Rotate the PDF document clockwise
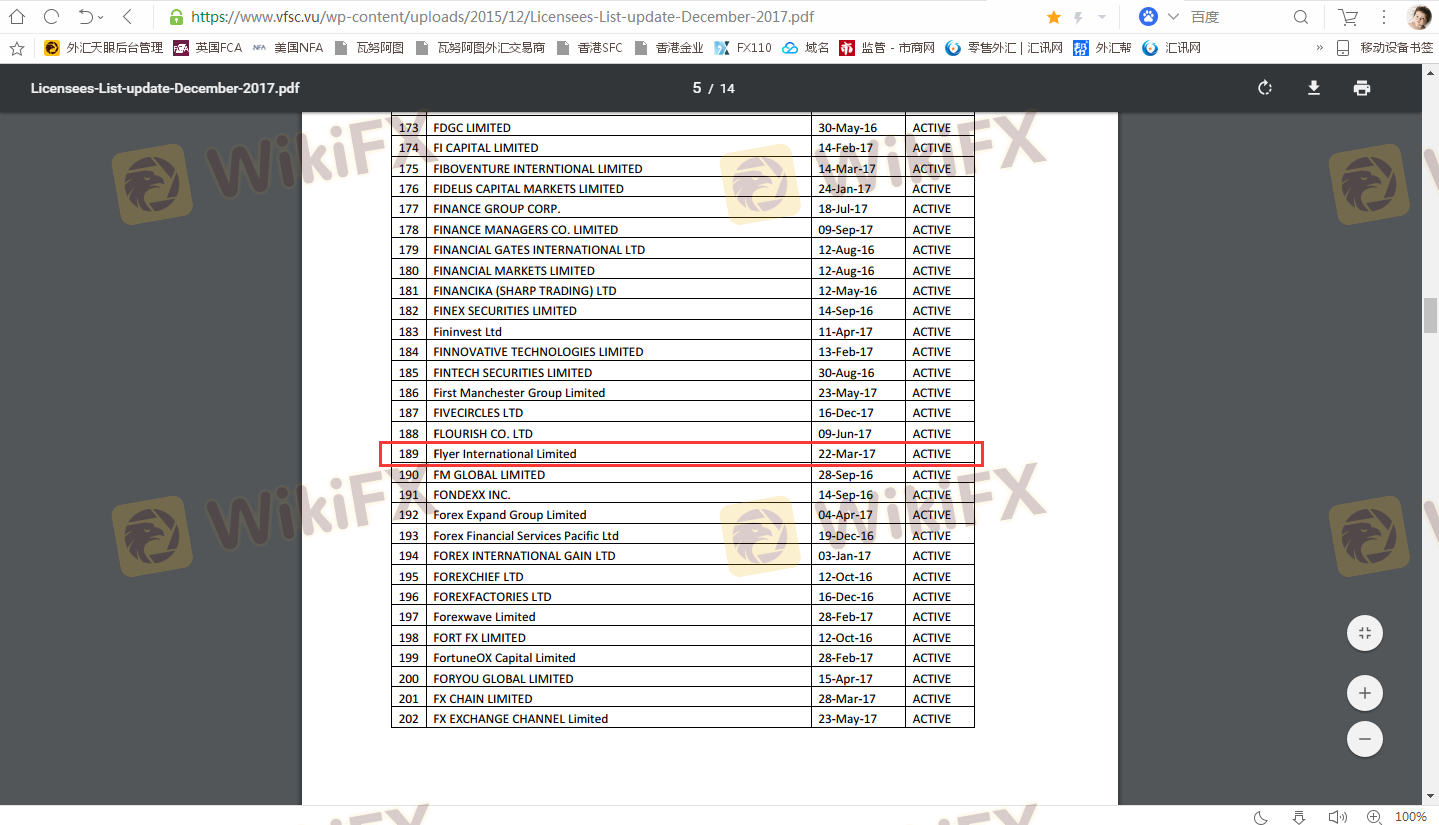Image resolution: width=1439 pixels, height=825 pixels. [1265, 88]
